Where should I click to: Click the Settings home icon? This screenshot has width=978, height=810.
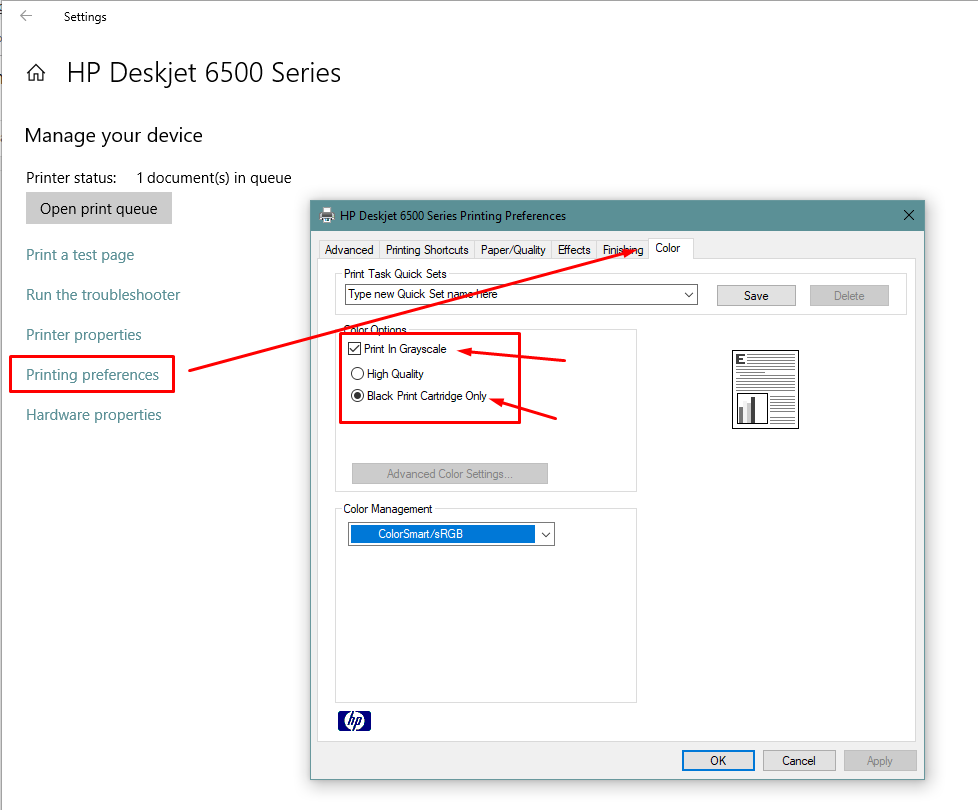coord(36,73)
